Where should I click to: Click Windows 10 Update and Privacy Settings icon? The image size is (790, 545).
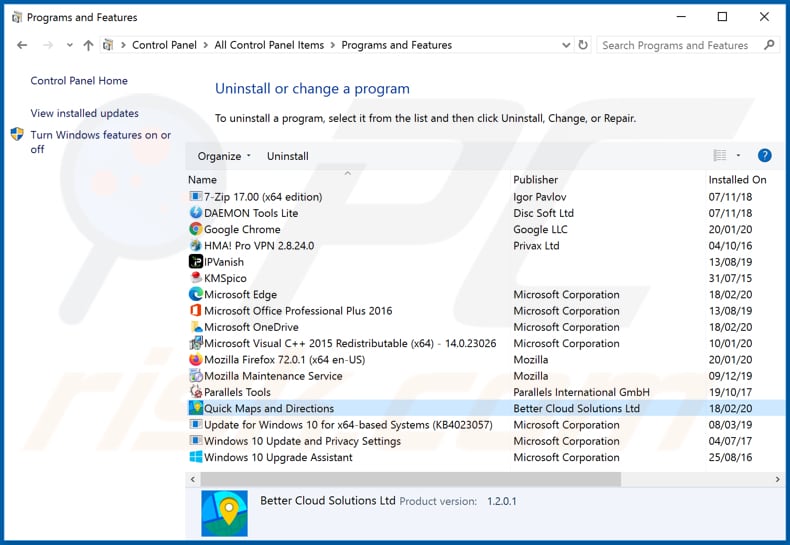point(195,440)
